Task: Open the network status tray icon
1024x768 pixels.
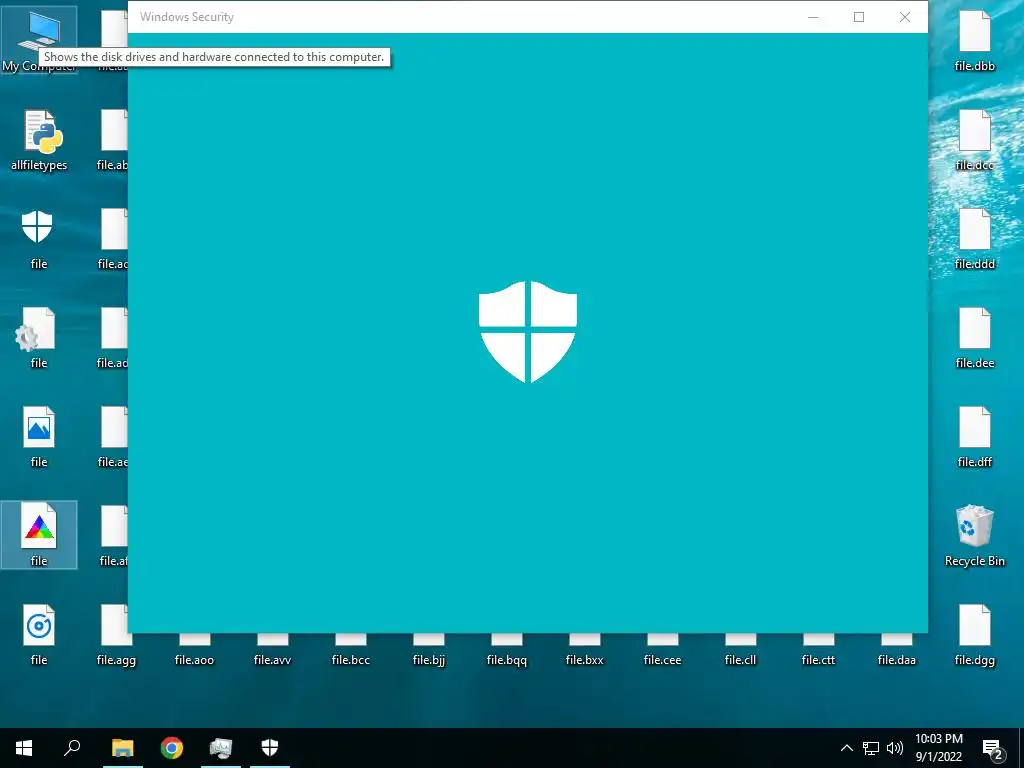Action: tap(871, 748)
